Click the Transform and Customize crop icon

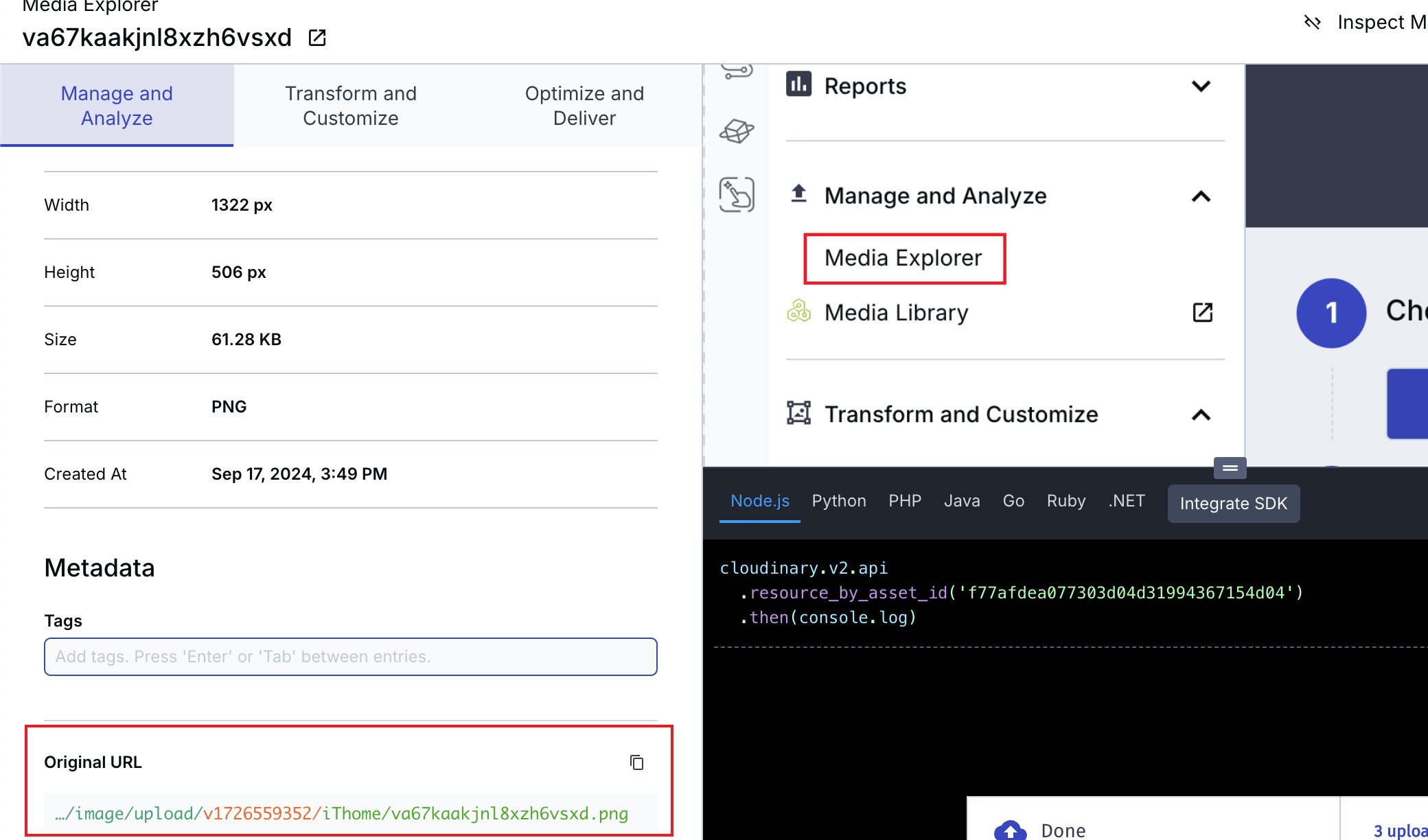[798, 414]
